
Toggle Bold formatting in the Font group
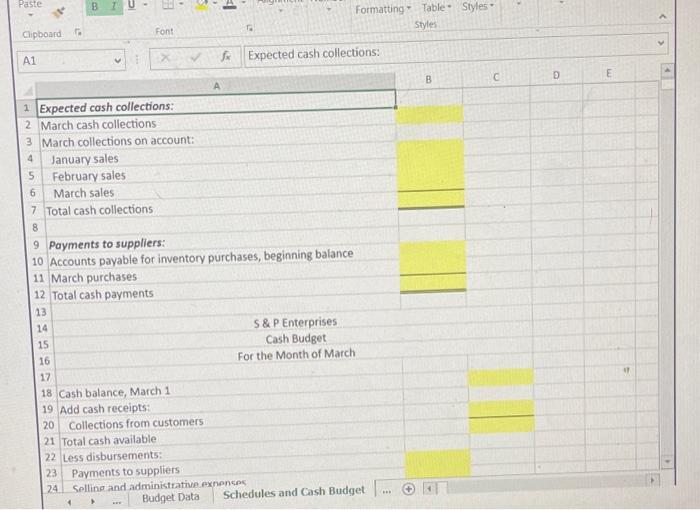pos(95,7)
